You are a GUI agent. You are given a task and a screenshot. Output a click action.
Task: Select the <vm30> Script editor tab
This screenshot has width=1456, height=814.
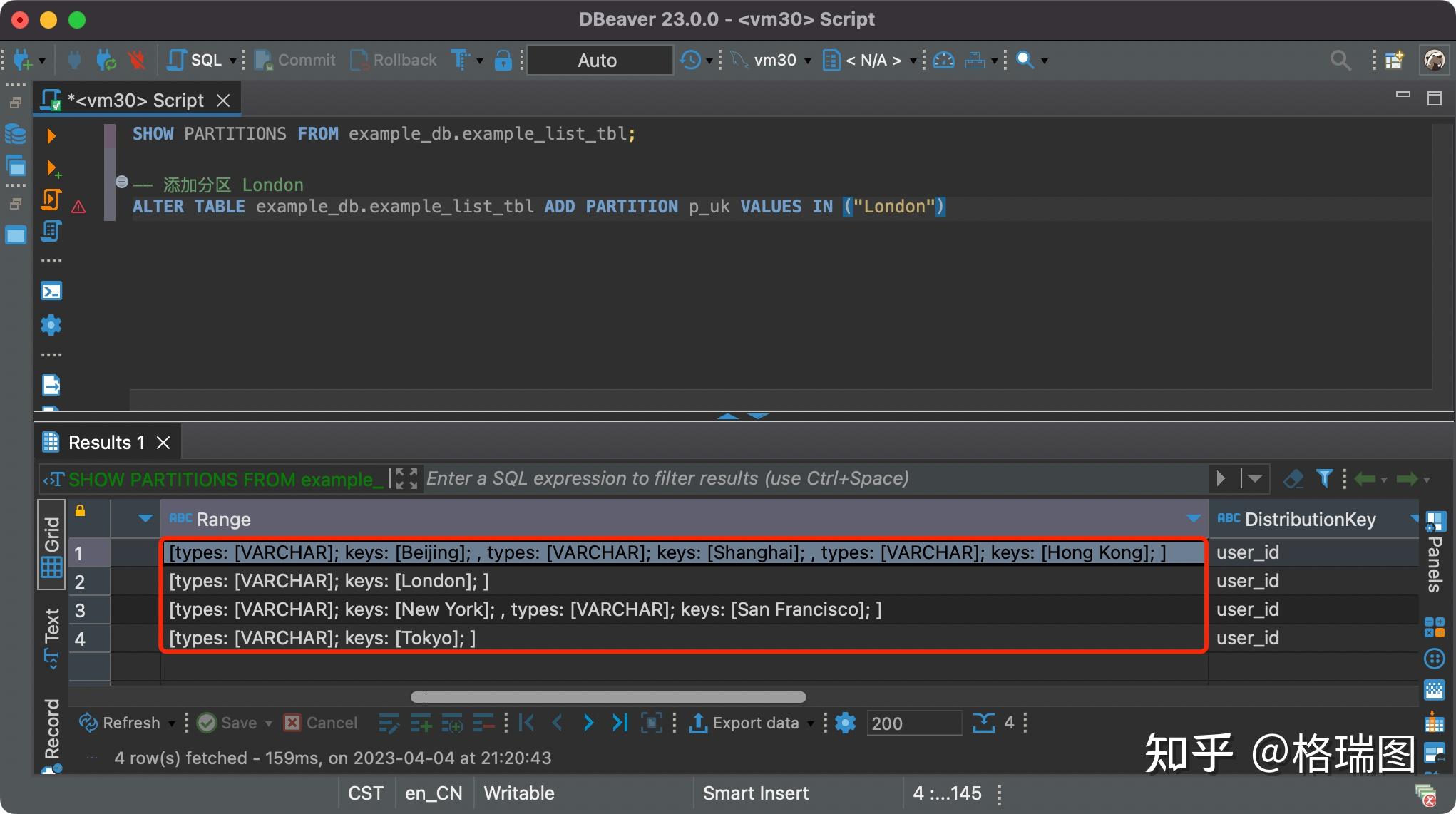(x=135, y=101)
